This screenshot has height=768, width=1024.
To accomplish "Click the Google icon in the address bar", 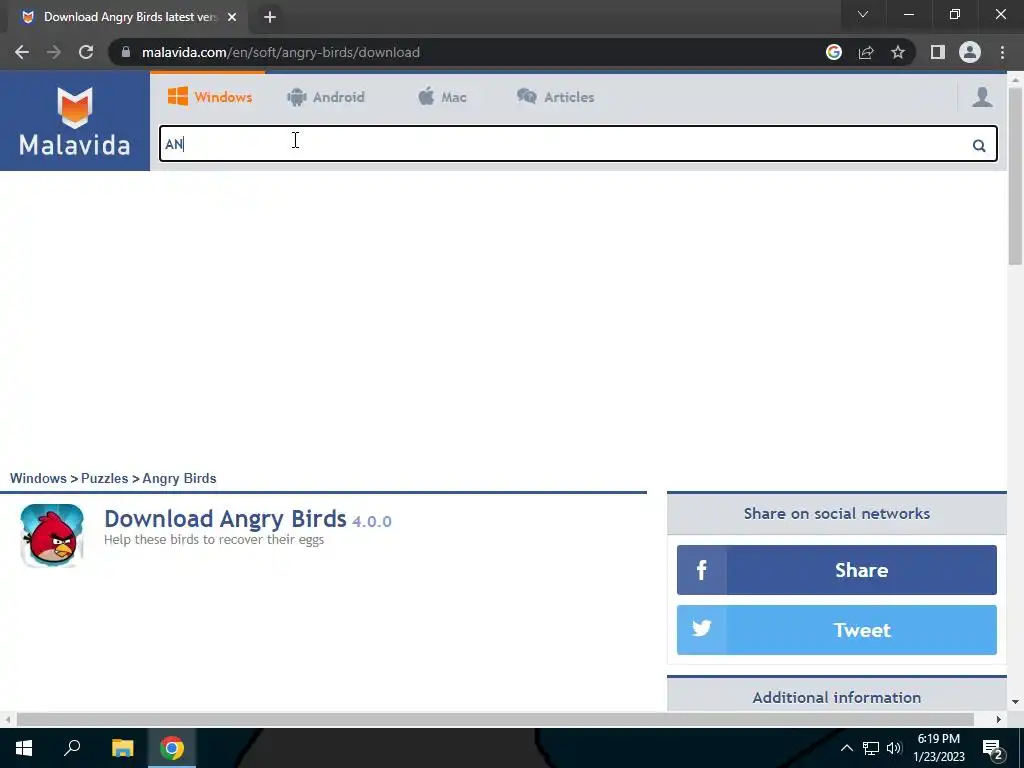I will [833, 52].
